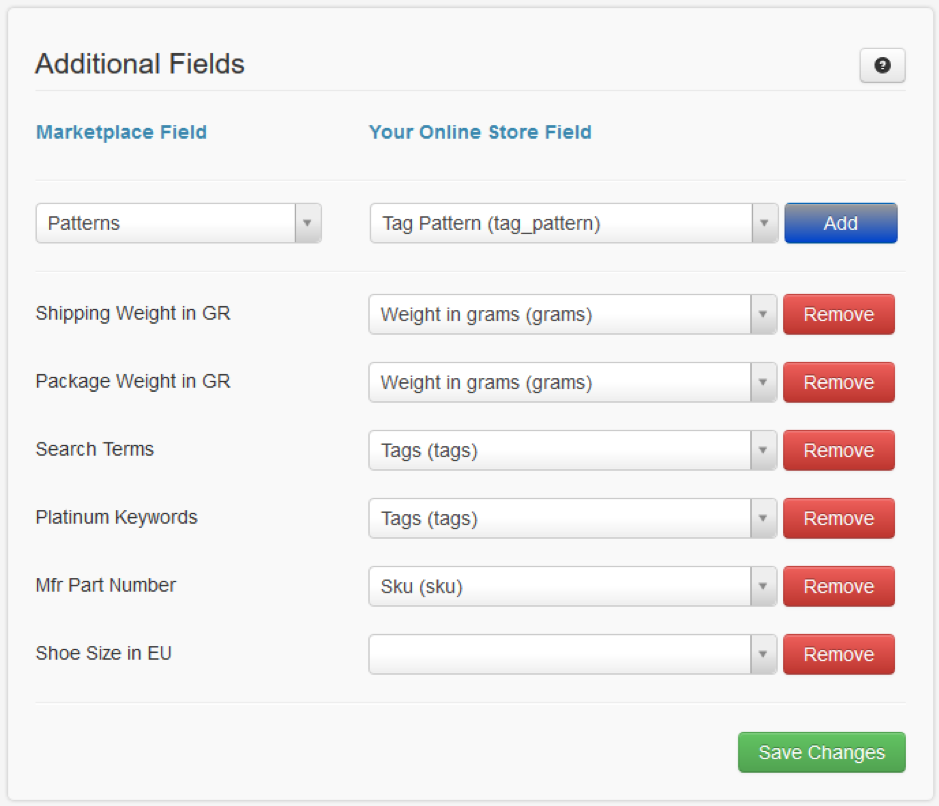Click the arrow on the Patterns dropdown

click(308, 223)
